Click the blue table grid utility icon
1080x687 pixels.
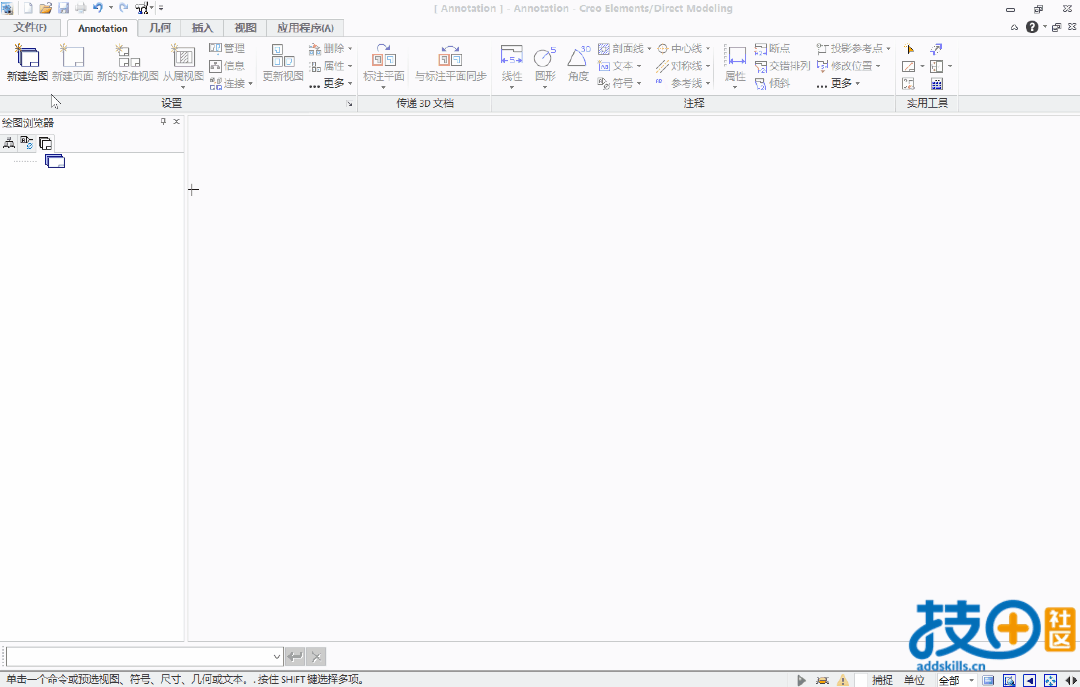click(937, 84)
